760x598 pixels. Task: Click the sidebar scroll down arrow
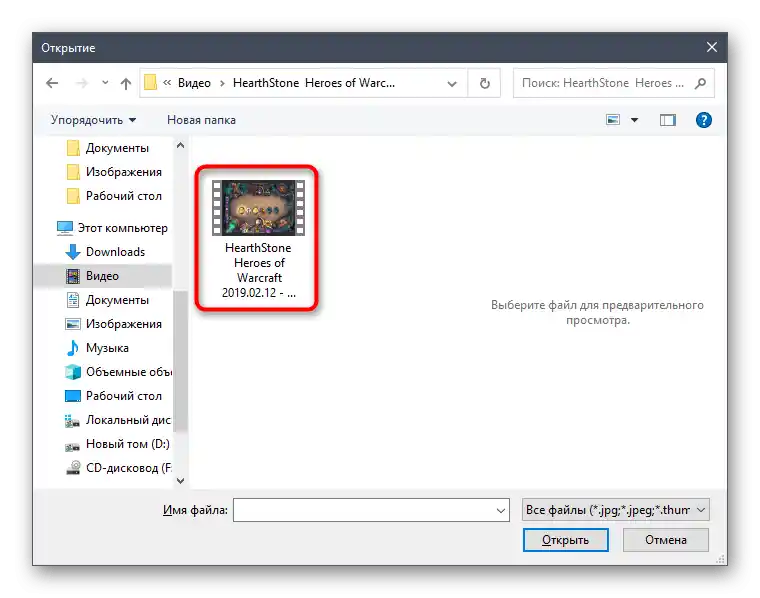180,480
